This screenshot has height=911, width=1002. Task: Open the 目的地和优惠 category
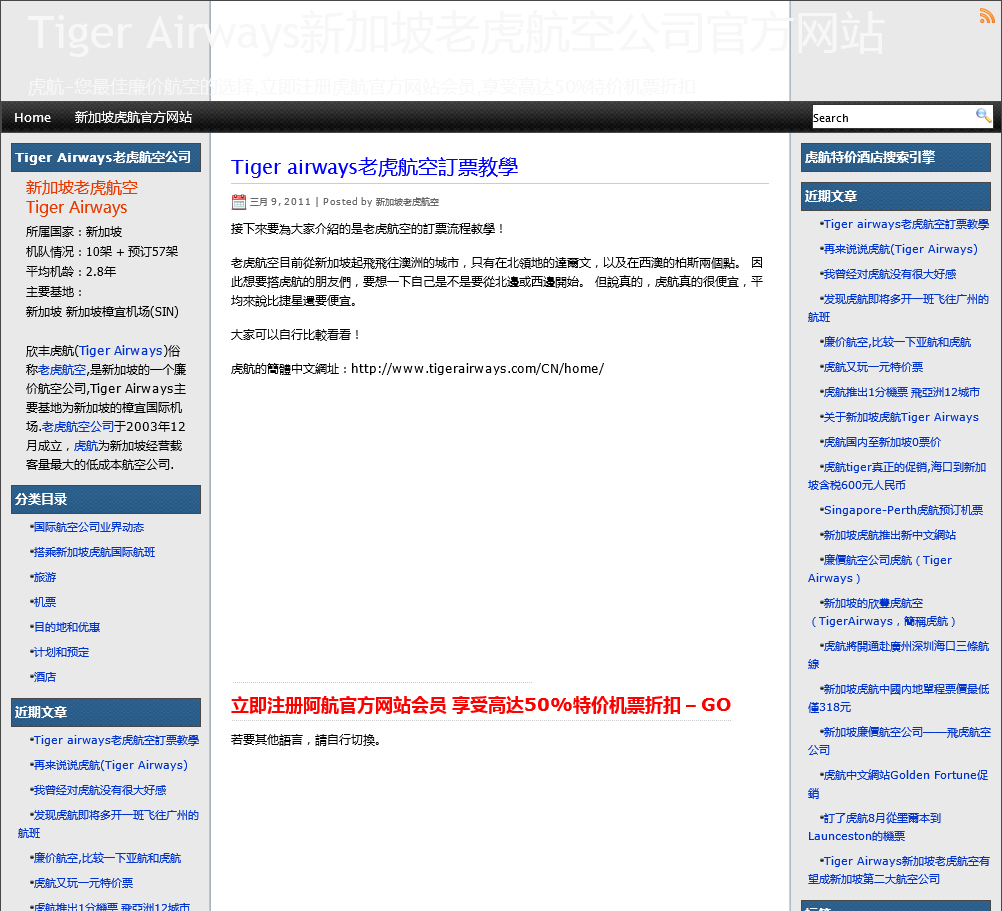coord(67,627)
